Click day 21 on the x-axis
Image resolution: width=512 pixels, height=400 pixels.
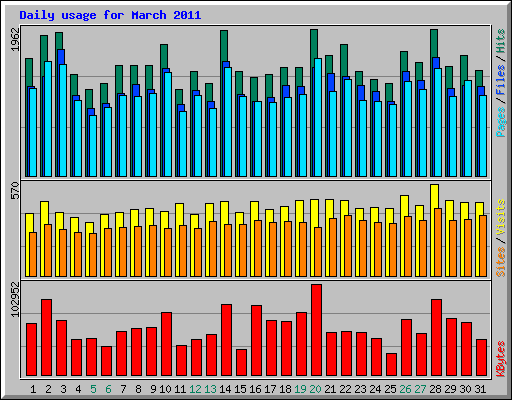coord(330,389)
